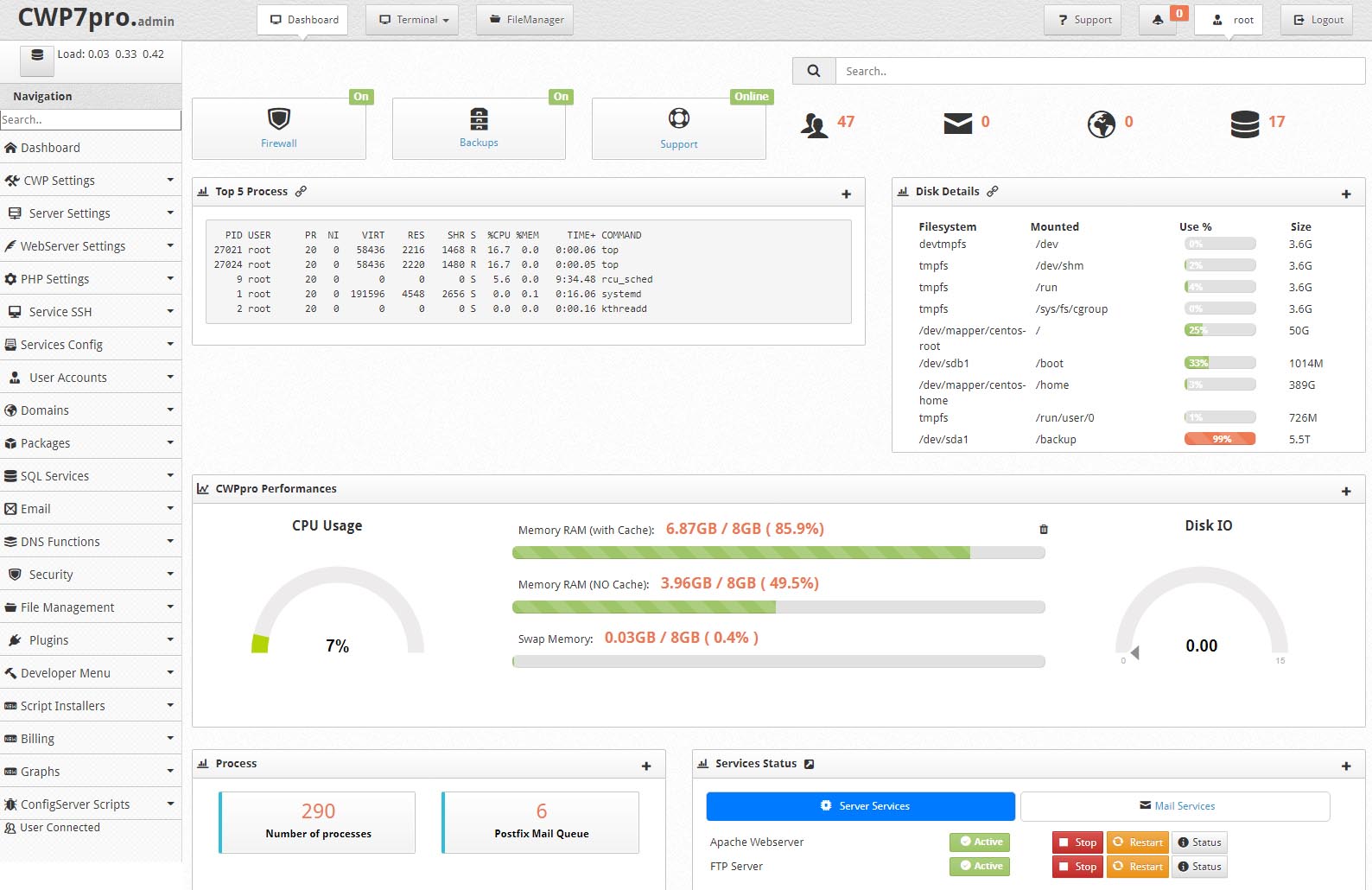Click the CWPpro Performances chart icon
Screen dimensions: 1372x890
click(203, 488)
